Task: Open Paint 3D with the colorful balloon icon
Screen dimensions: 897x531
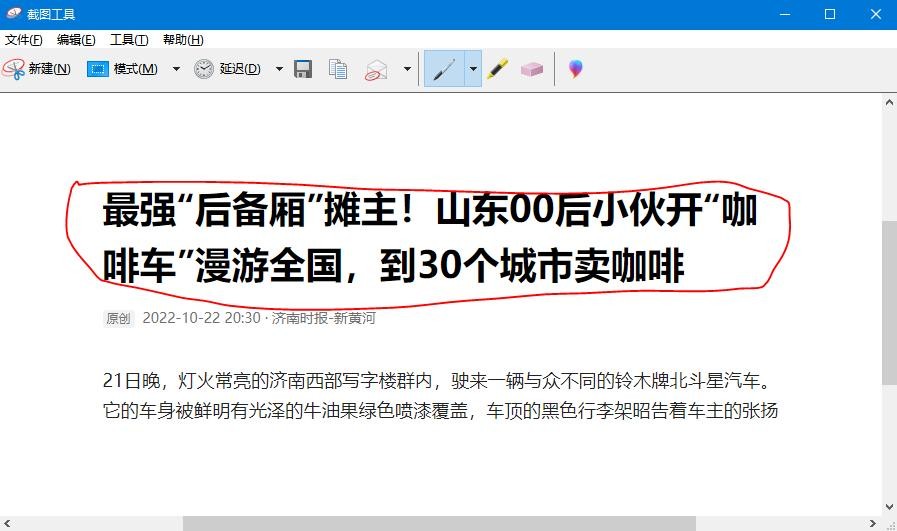Action: (x=575, y=69)
